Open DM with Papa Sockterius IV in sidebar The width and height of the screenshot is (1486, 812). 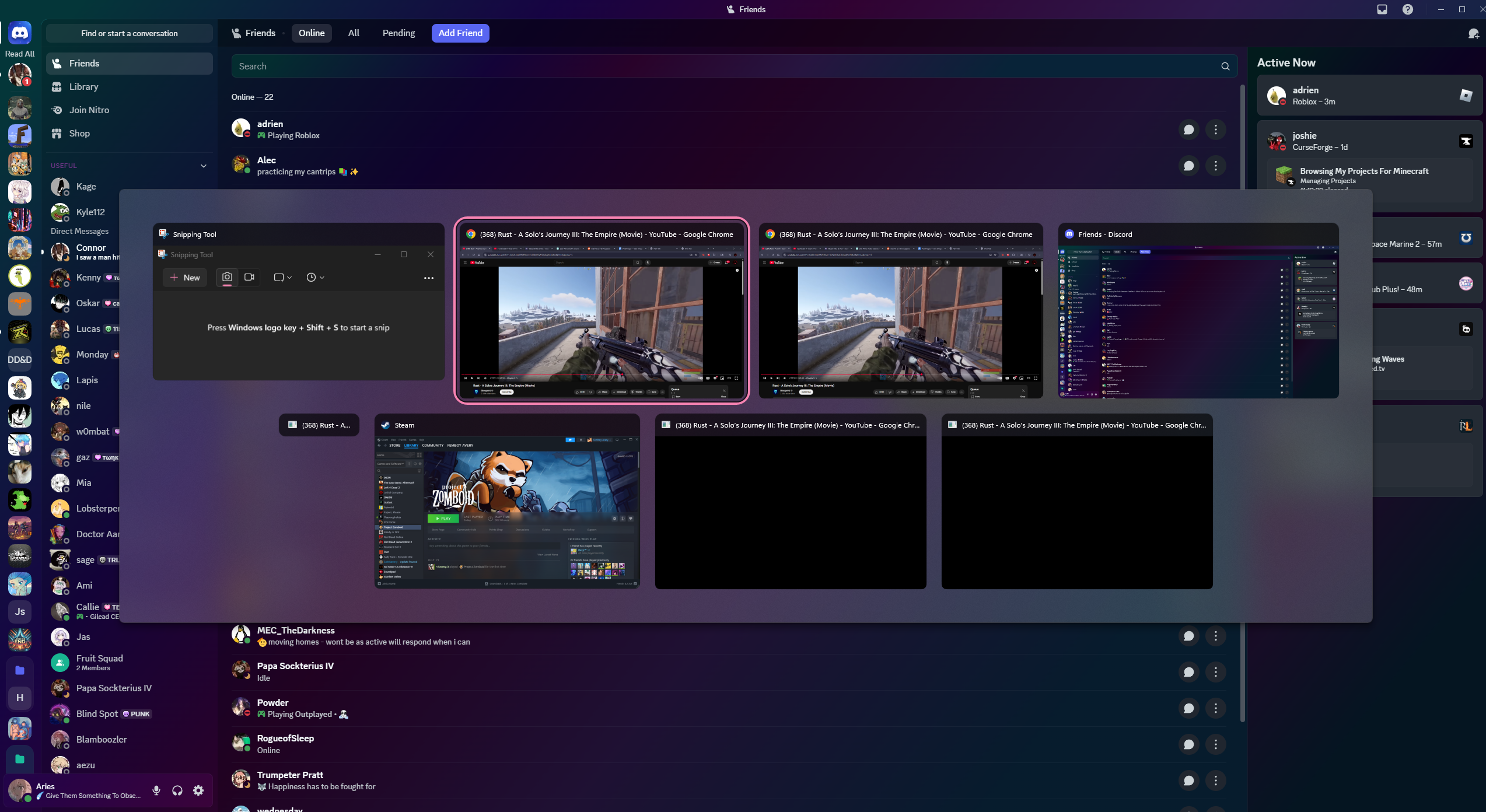[x=130, y=688]
